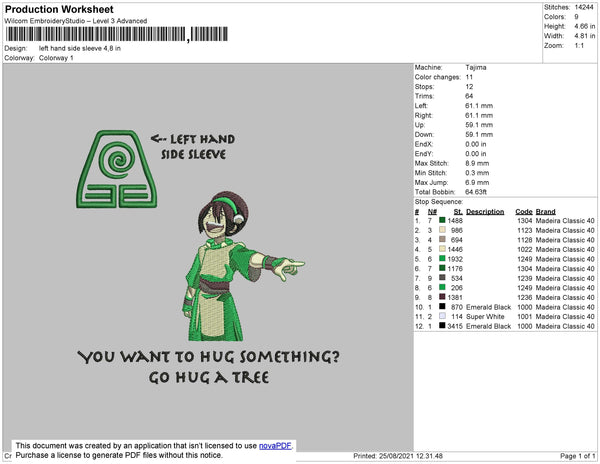Click the black swatch in stop row 10
Image resolution: width=600 pixels, height=464 pixels.
click(442, 306)
